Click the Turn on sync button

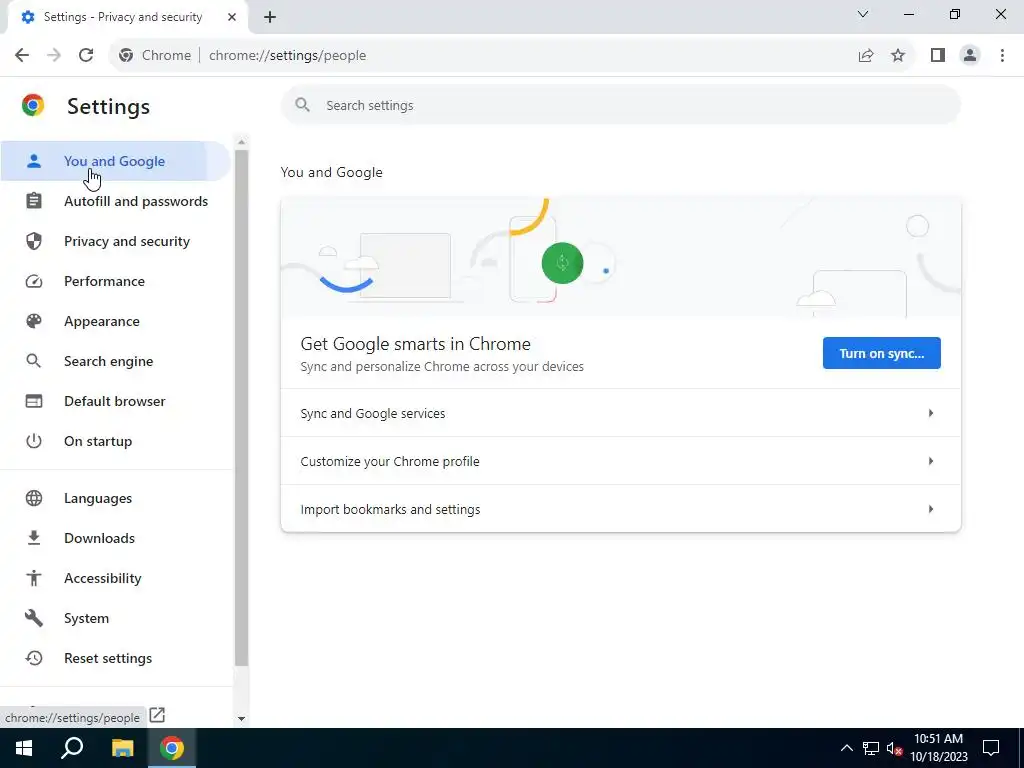pyautogui.click(x=881, y=353)
